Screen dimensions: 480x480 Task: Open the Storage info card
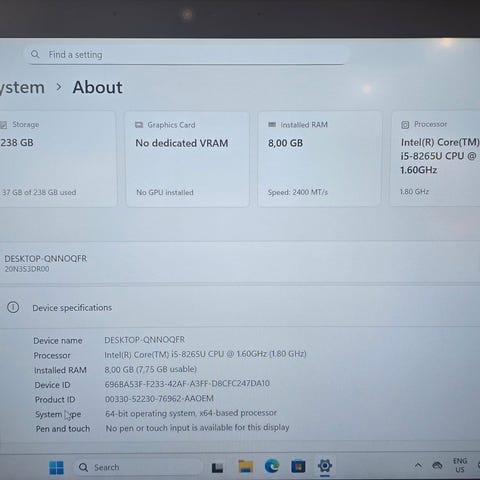58,159
